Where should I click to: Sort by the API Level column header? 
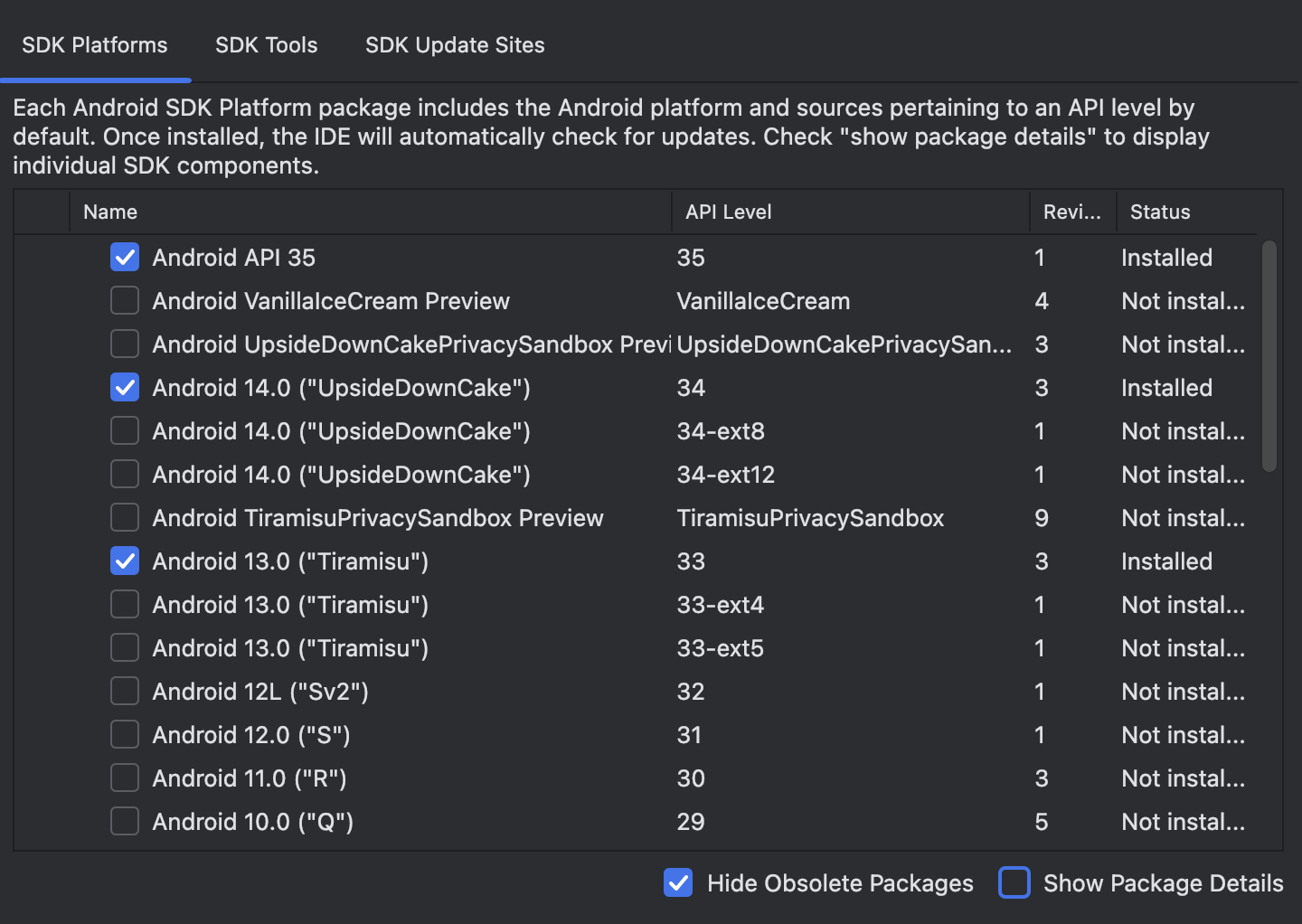(x=851, y=212)
